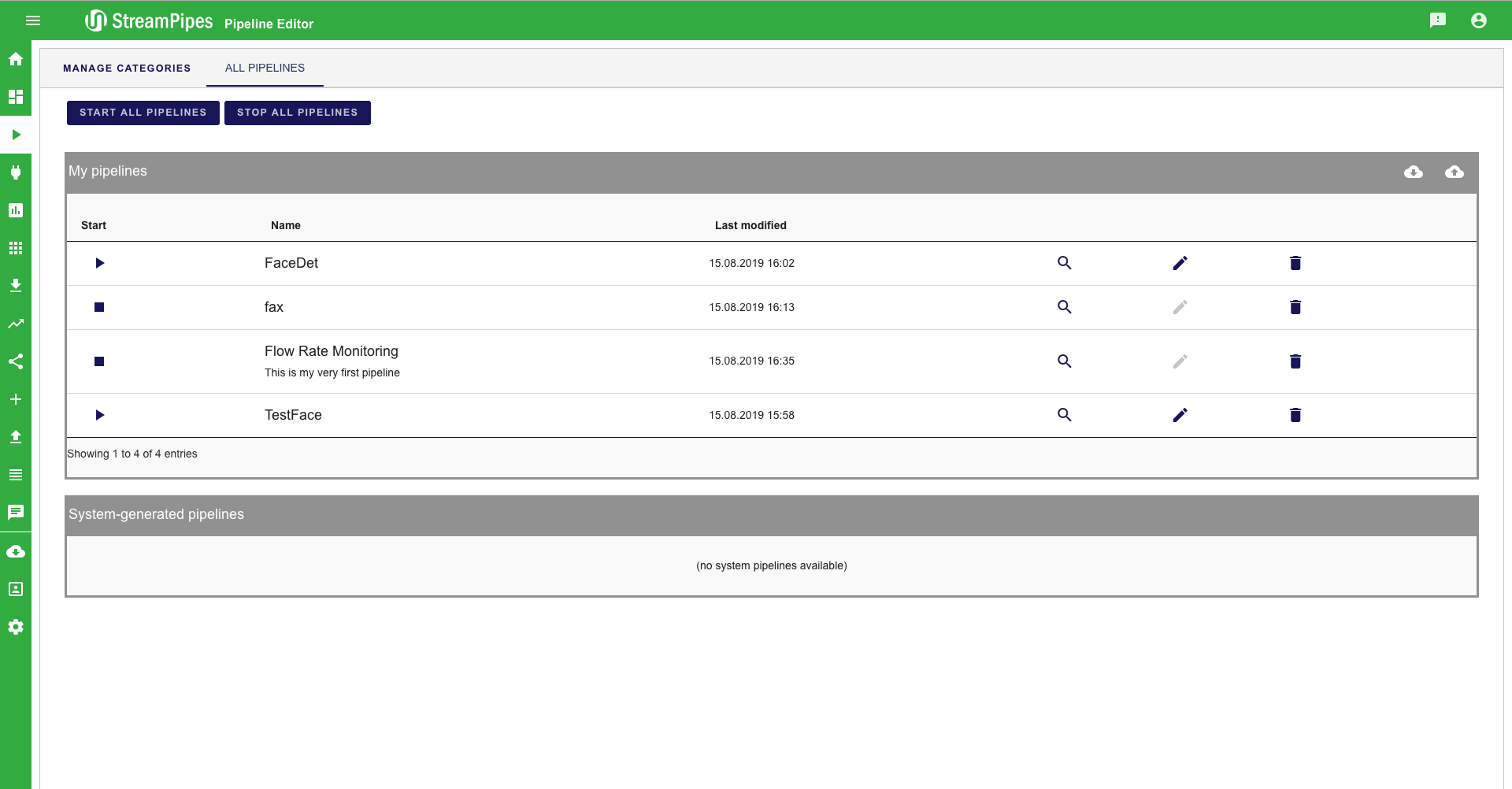Click the cloud upload icon in My pipelines
This screenshot has width=1512, height=789.
click(1454, 172)
